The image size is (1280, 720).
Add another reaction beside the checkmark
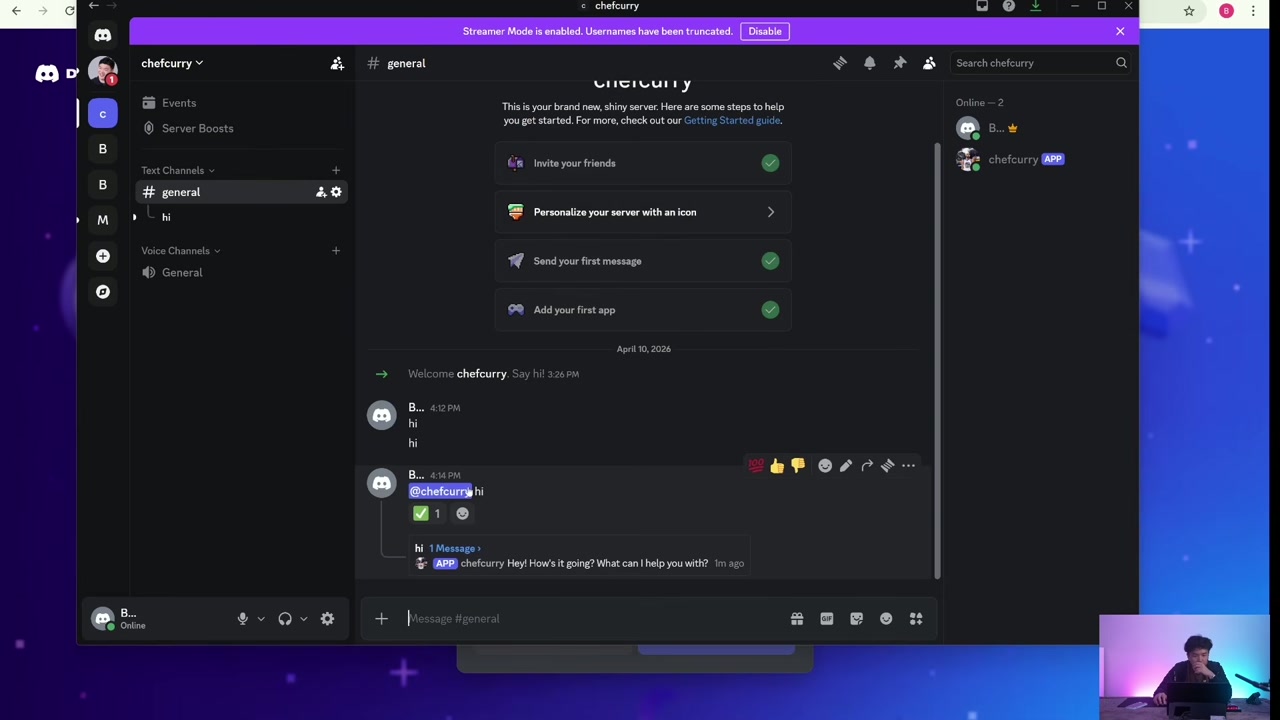tap(462, 514)
